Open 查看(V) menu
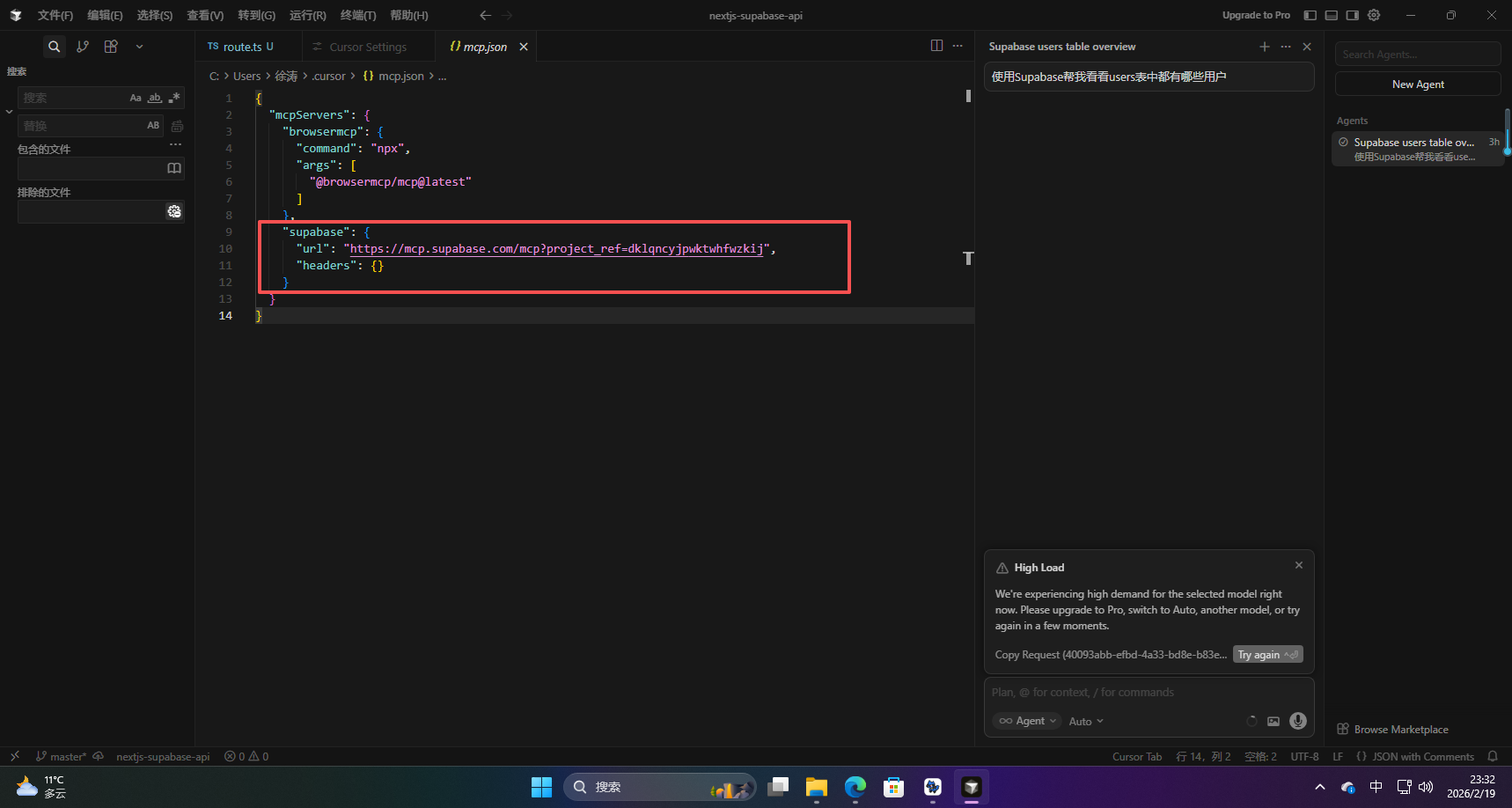The height and width of the screenshot is (808, 1512). [205, 15]
